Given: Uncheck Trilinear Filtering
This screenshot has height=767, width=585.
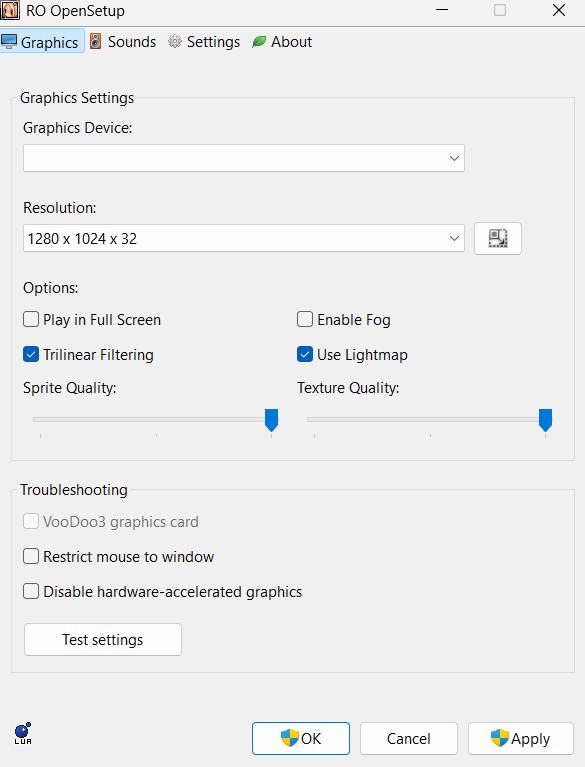Looking at the screenshot, I should 31,354.
